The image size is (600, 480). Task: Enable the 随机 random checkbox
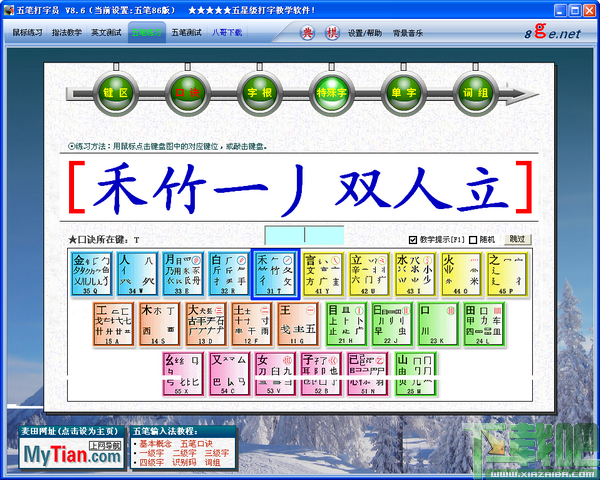click(x=473, y=240)
